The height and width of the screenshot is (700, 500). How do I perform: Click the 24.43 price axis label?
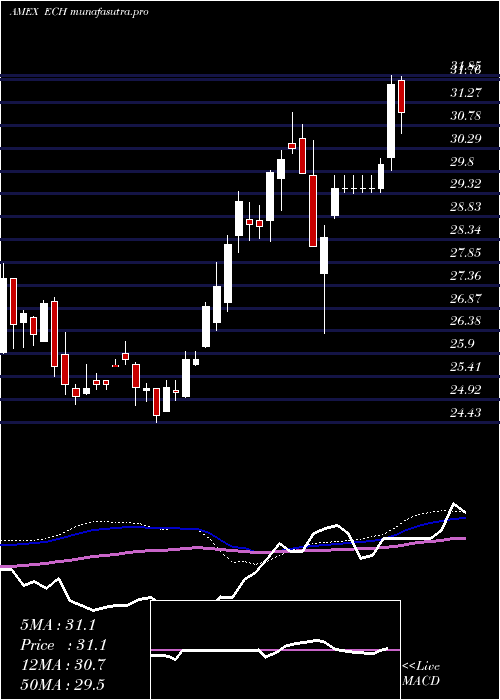tap(467, 413)
